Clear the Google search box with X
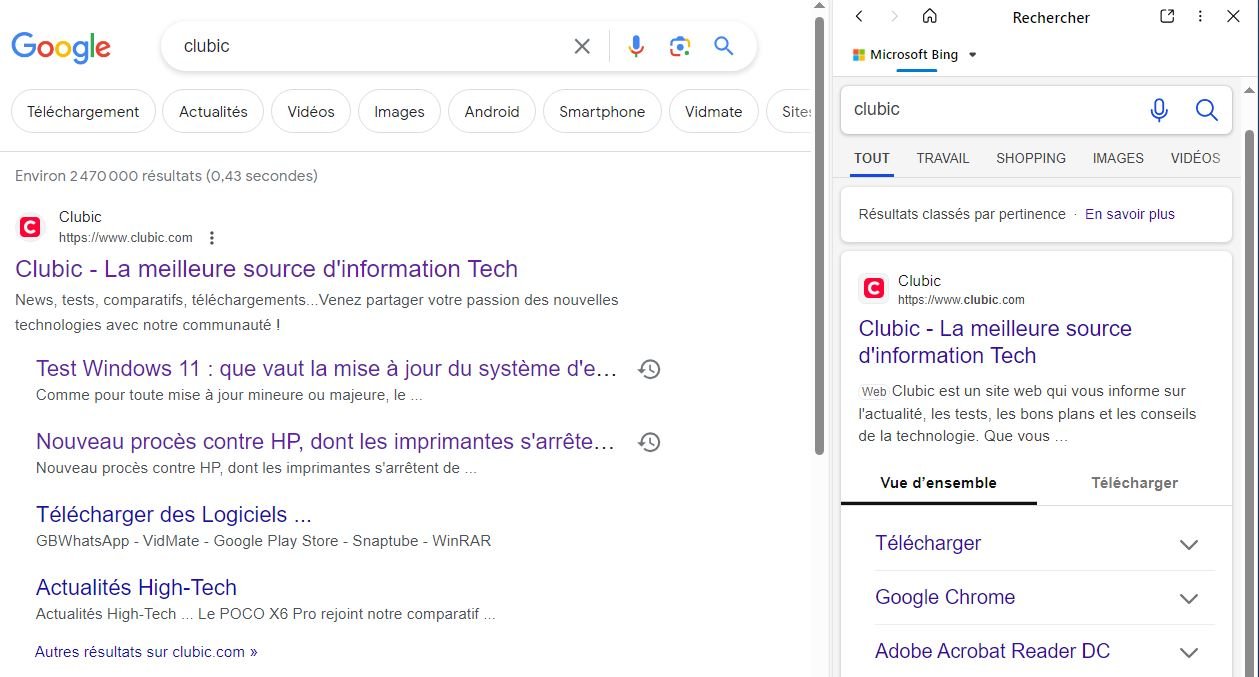 (x=582, y=46)
